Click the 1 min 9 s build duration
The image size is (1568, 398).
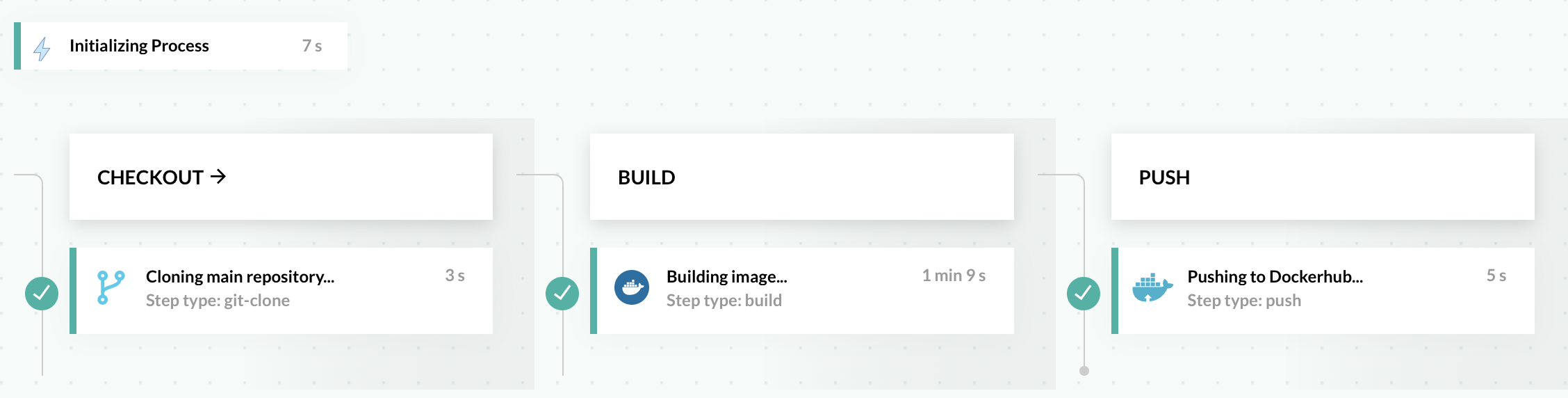pyautogui.click(x=954, y=276)
